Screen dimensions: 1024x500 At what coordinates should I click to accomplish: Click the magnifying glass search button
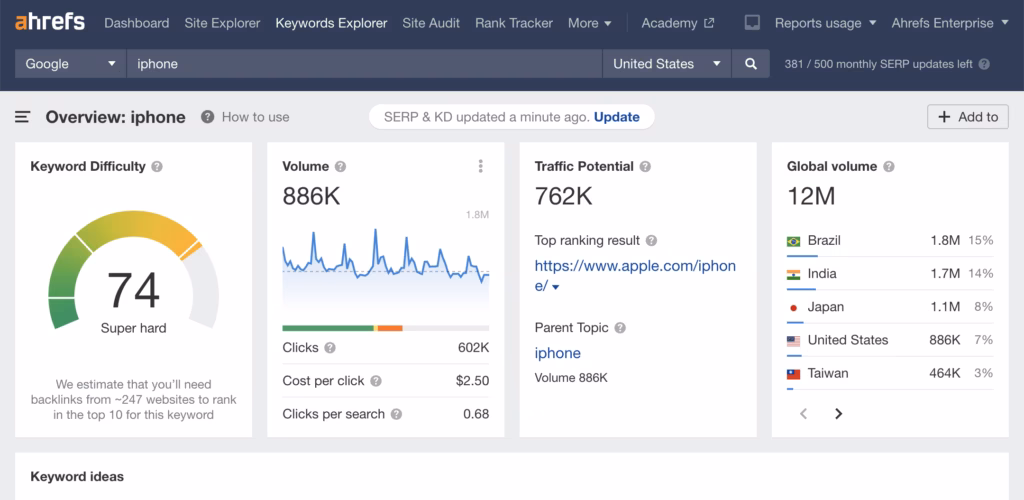(x=750, y=64)
